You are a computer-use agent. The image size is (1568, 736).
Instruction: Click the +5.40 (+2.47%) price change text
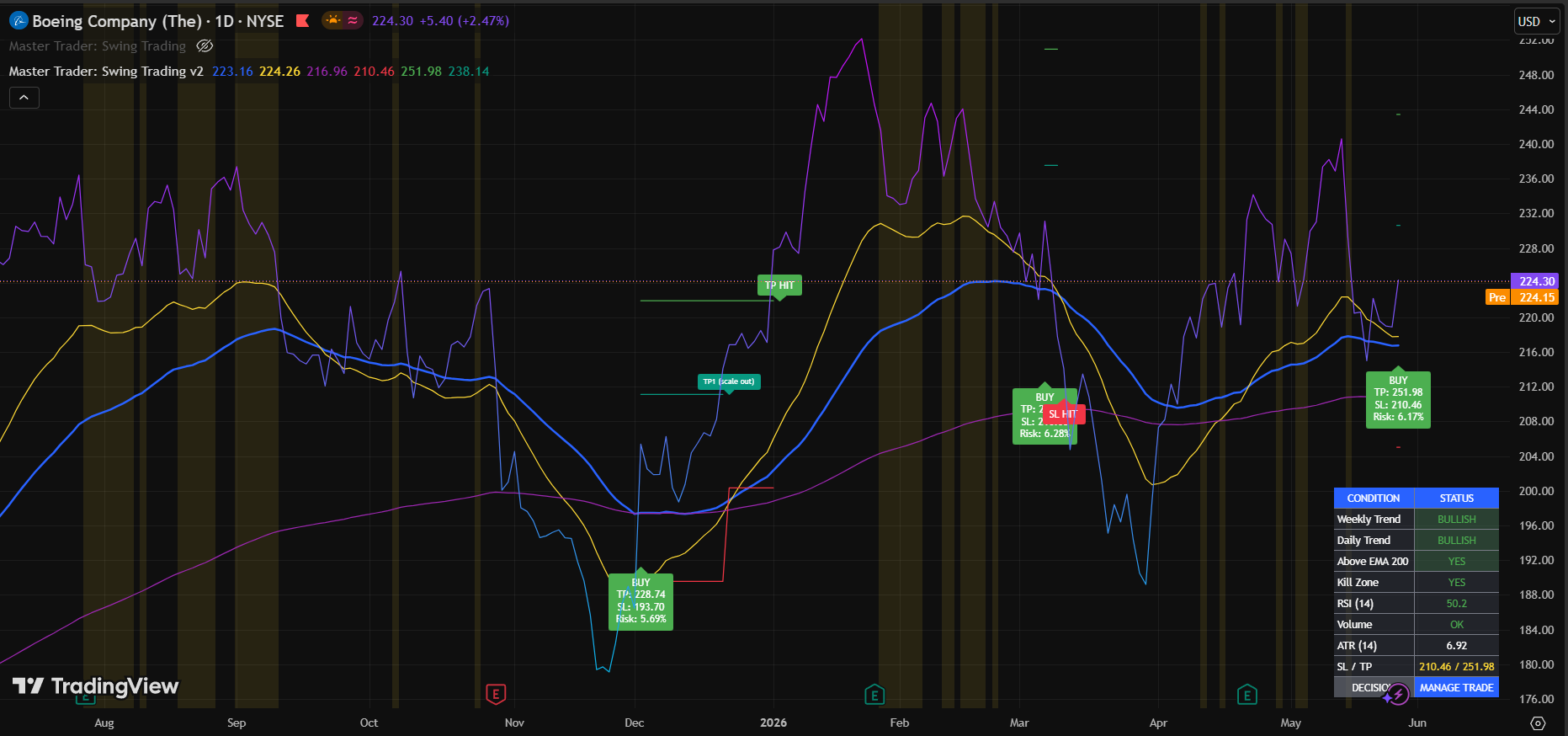point(464,21)
